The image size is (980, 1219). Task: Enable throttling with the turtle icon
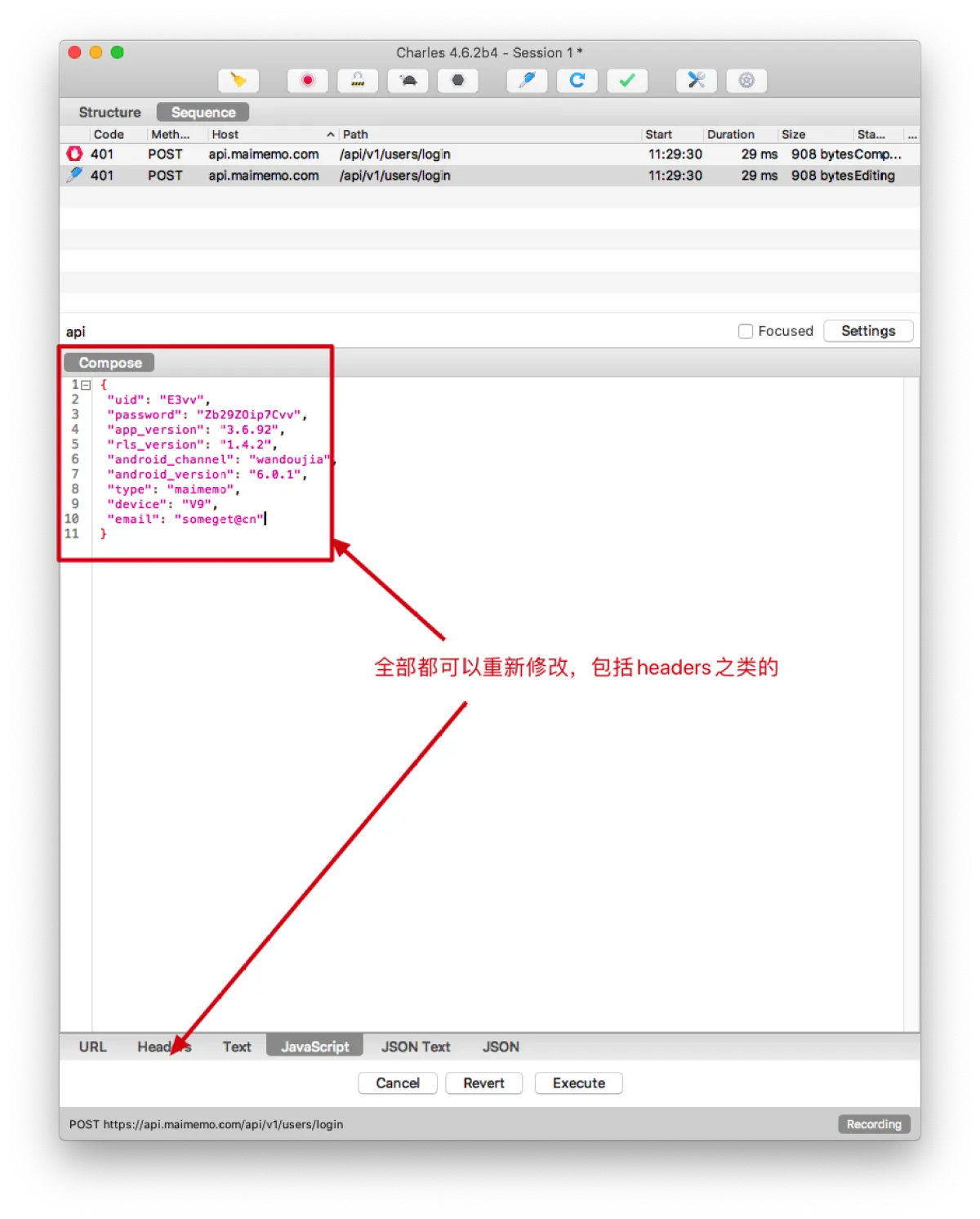point(408,81)
